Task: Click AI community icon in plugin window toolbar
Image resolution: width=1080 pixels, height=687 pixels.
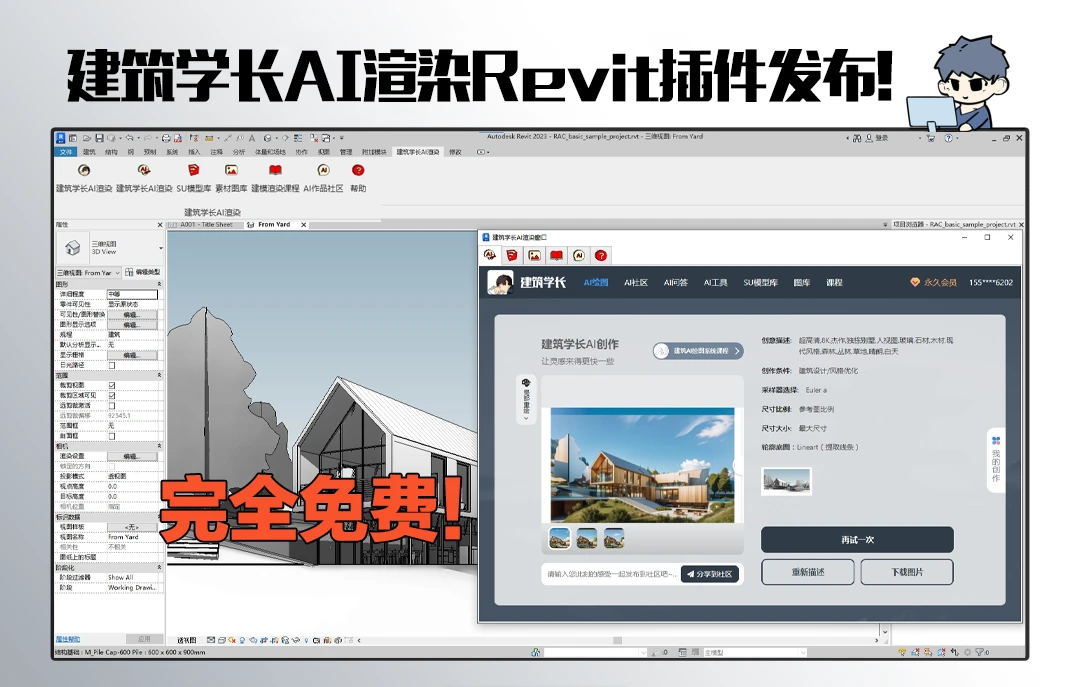Action: (x=579, y=256)
